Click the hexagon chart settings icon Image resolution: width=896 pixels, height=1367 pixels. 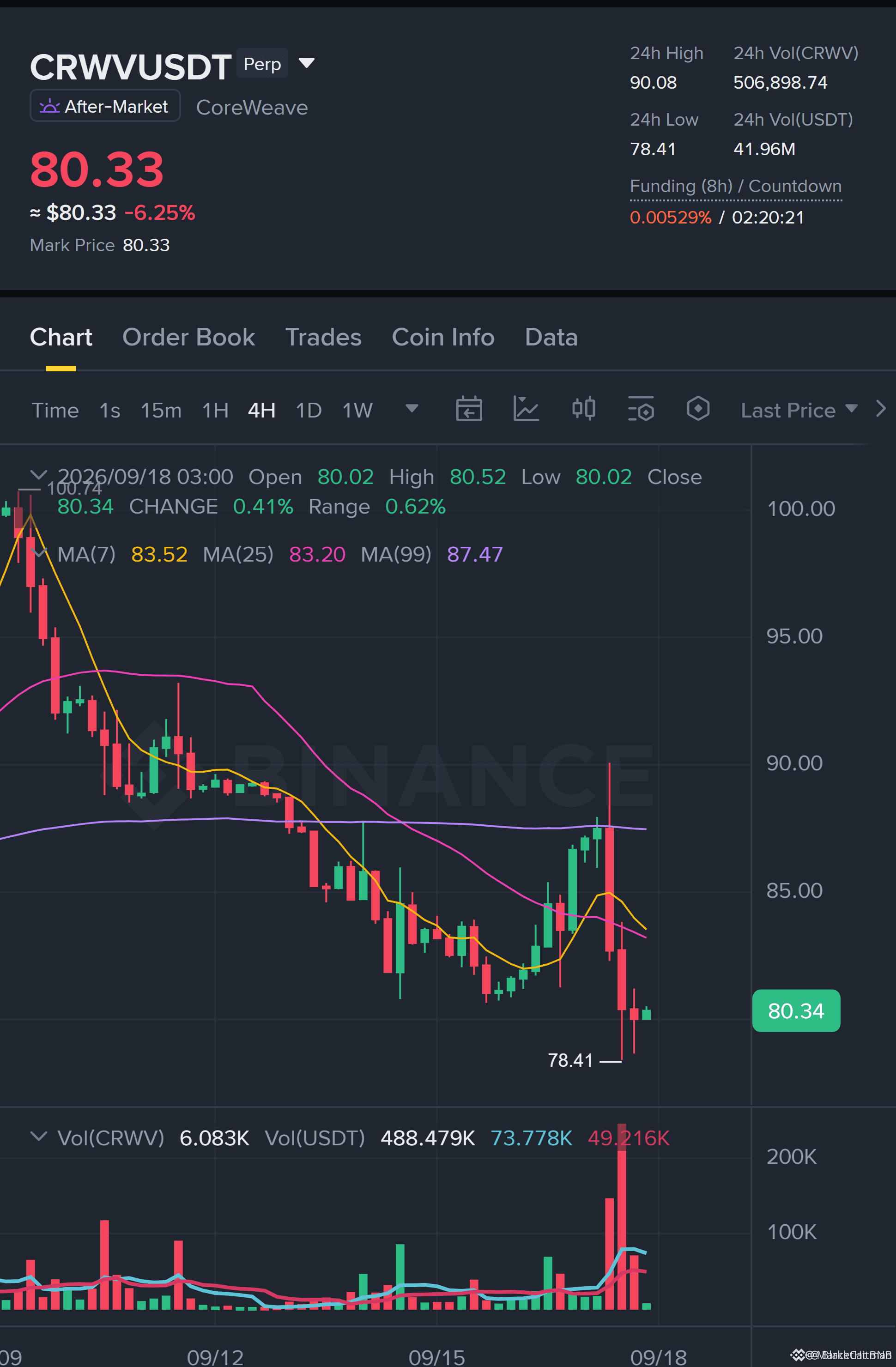pyautogui.click(x=698, y=409)
